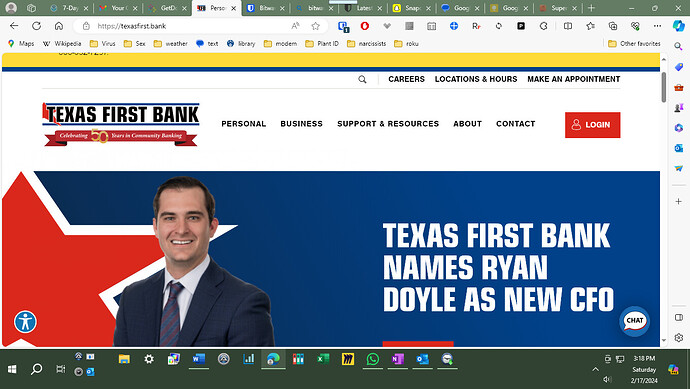
Task: Open the Windows Start menu
Action: click(x=12, y=369)
